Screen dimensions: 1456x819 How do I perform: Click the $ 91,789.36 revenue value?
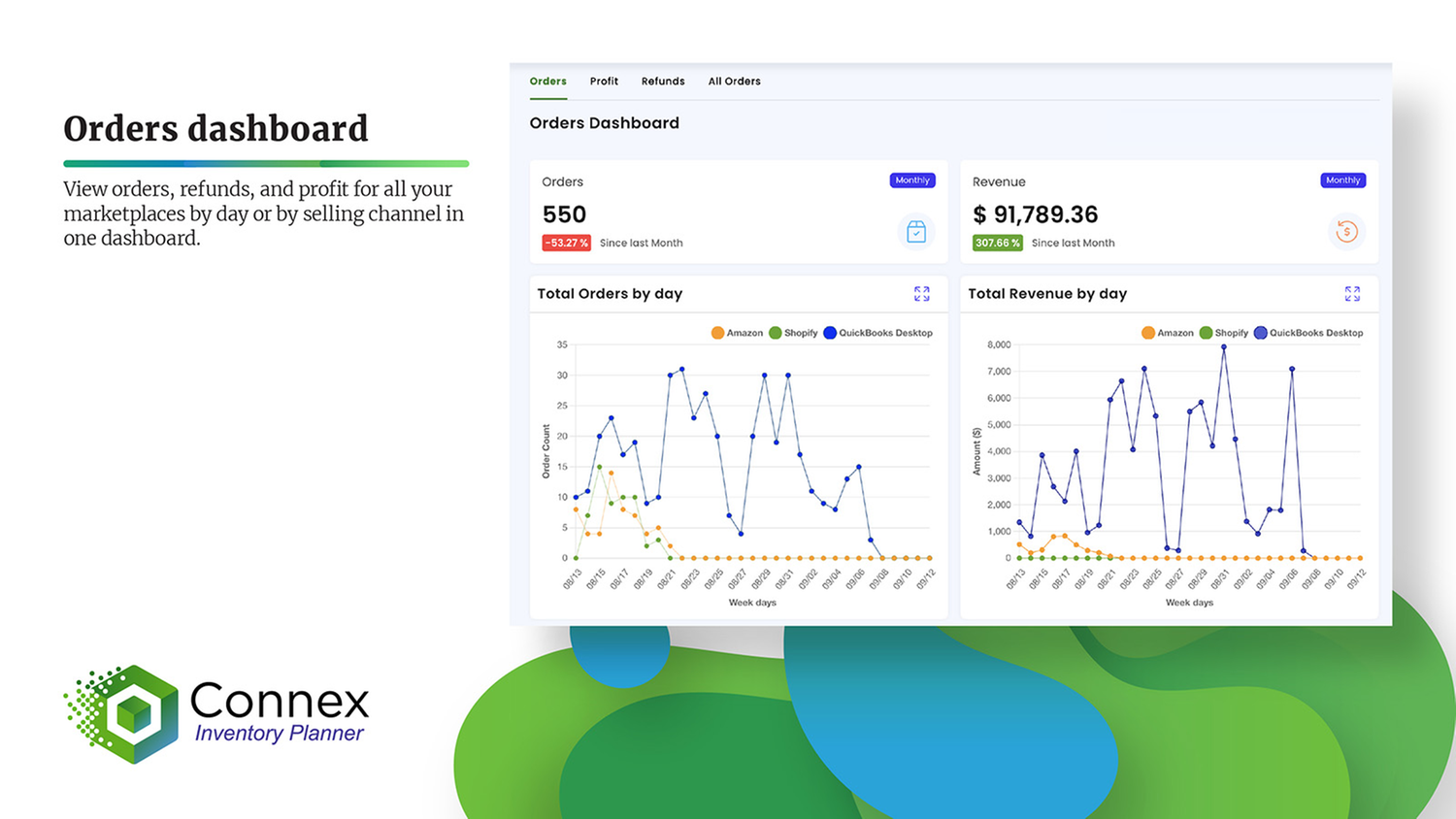point(1036,214)
